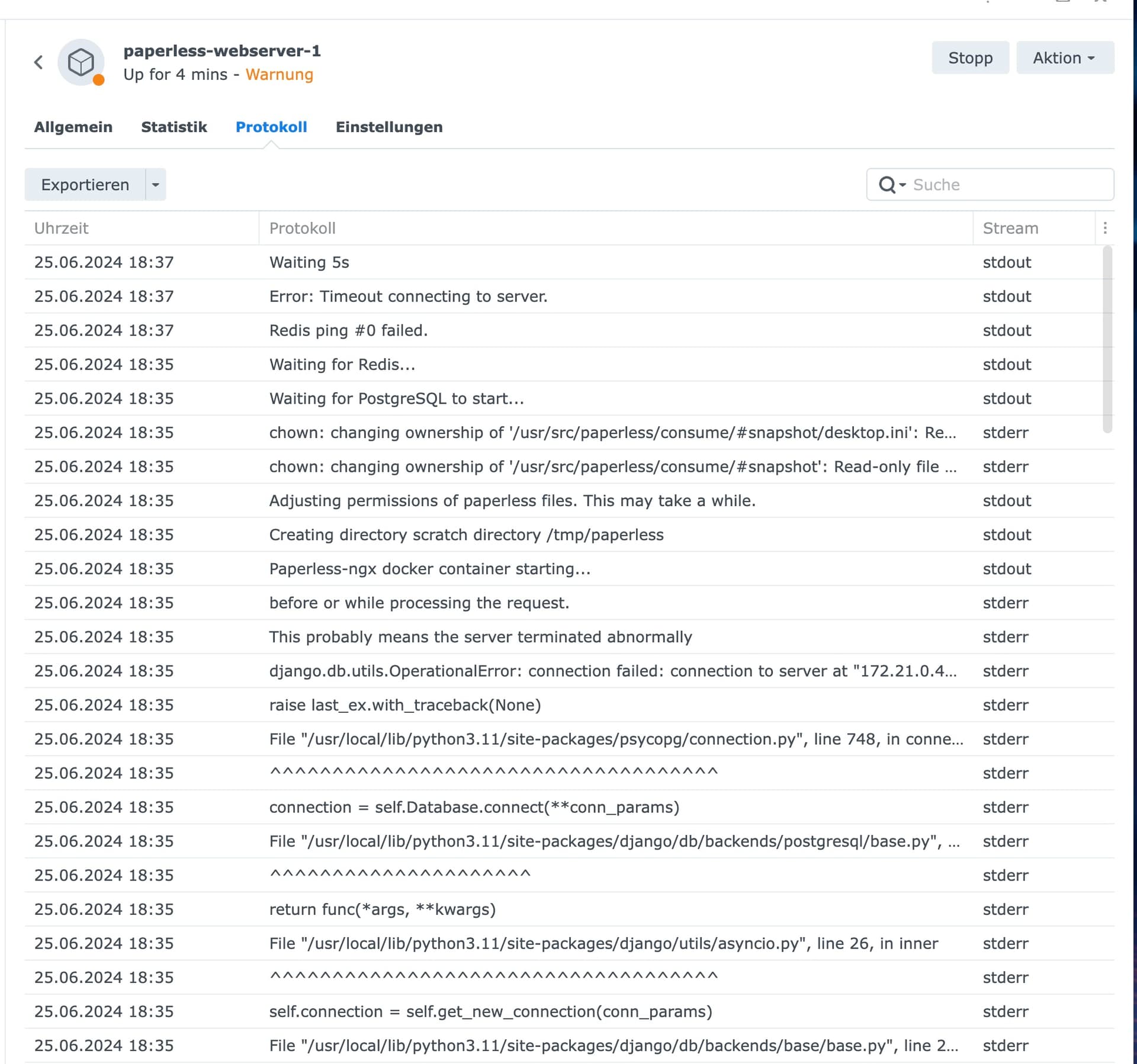Viewport: 1137px width, 1064px height.
Task: Click the log list vertical scrollbar
Action: (1107, 339)
